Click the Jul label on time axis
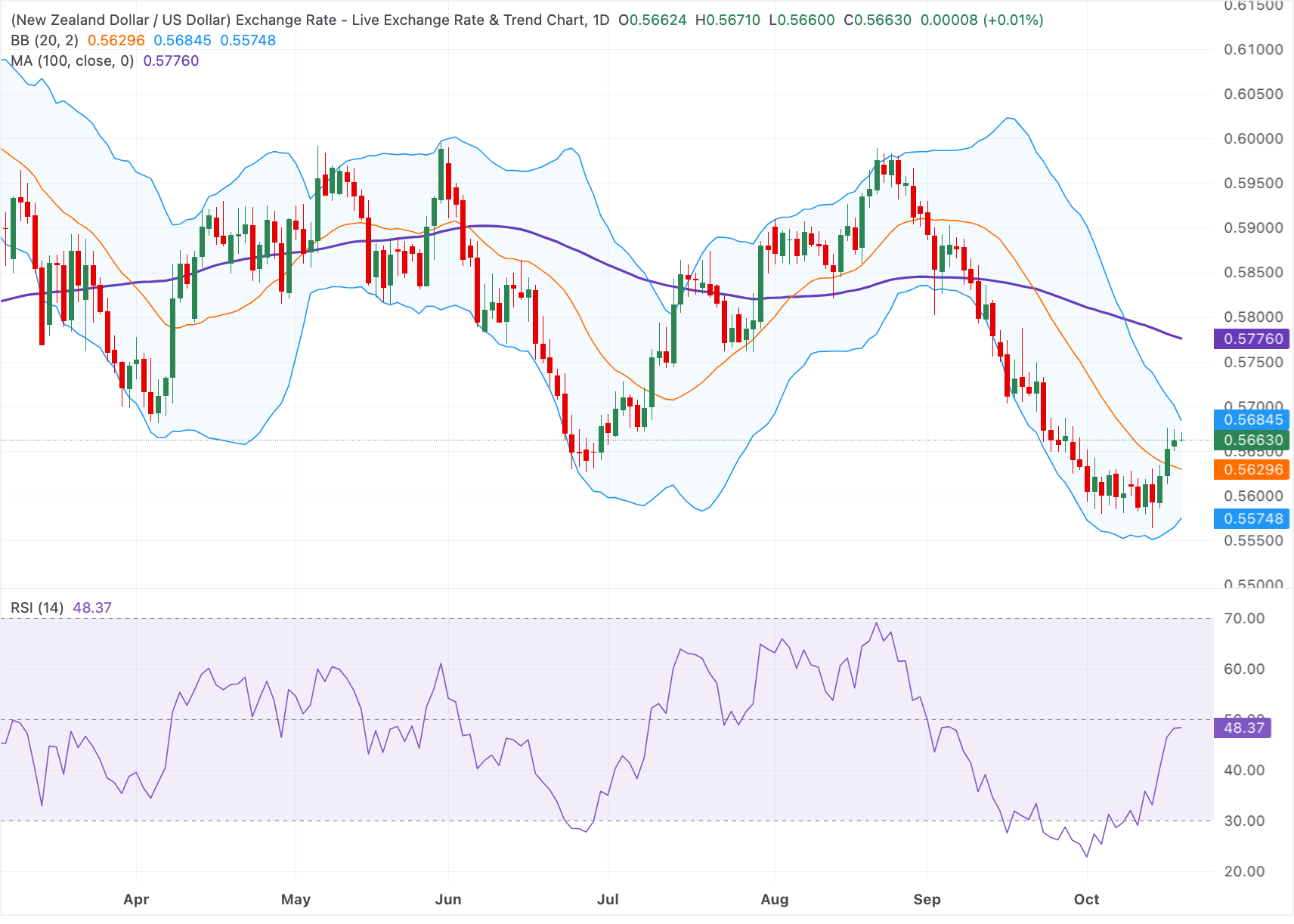 (x=608, y=899)
